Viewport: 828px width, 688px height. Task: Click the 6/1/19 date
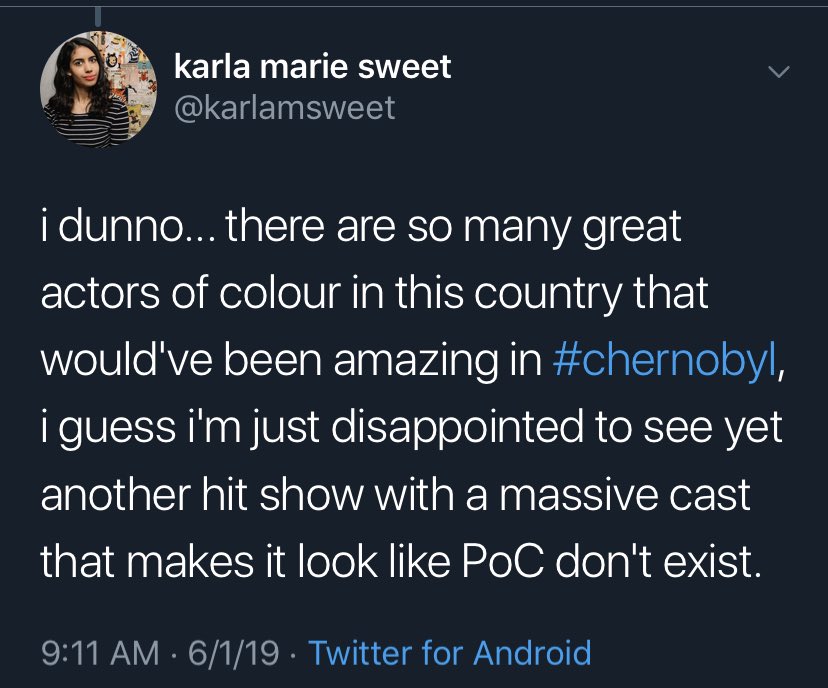click(x=233, y=653)
